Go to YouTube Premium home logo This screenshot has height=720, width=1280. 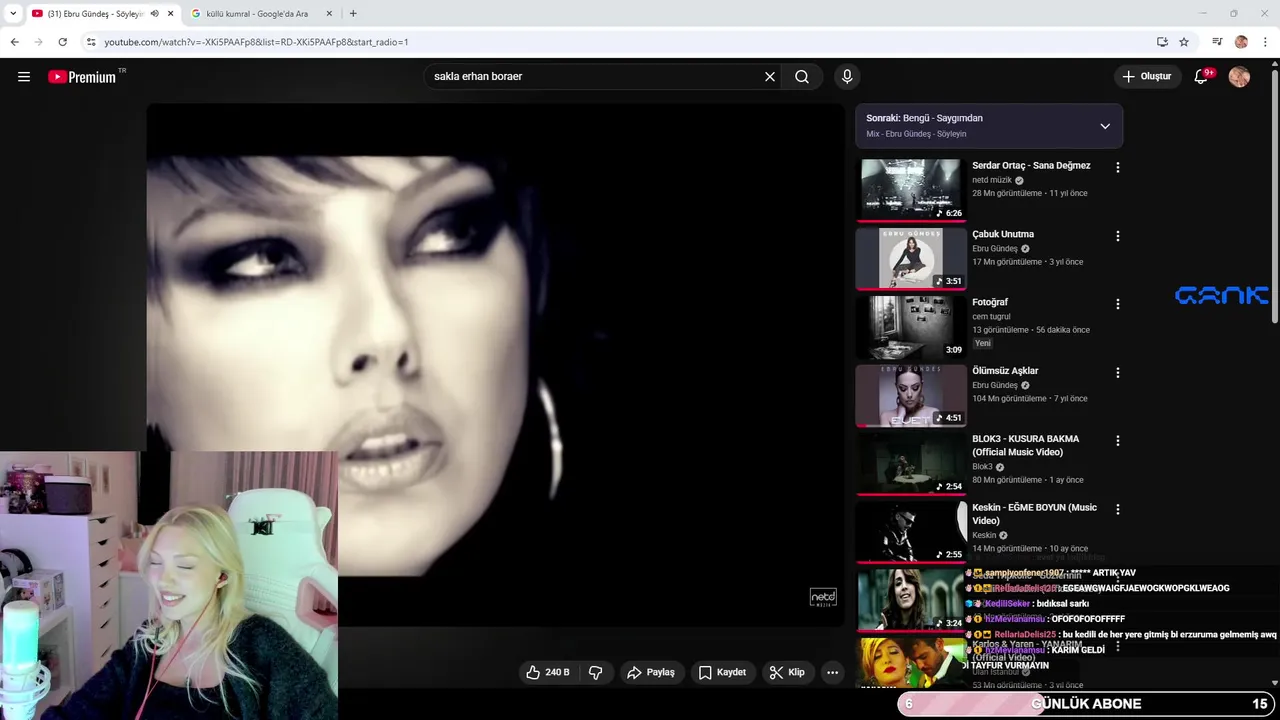pyautogui.click(x=82, y=77)
